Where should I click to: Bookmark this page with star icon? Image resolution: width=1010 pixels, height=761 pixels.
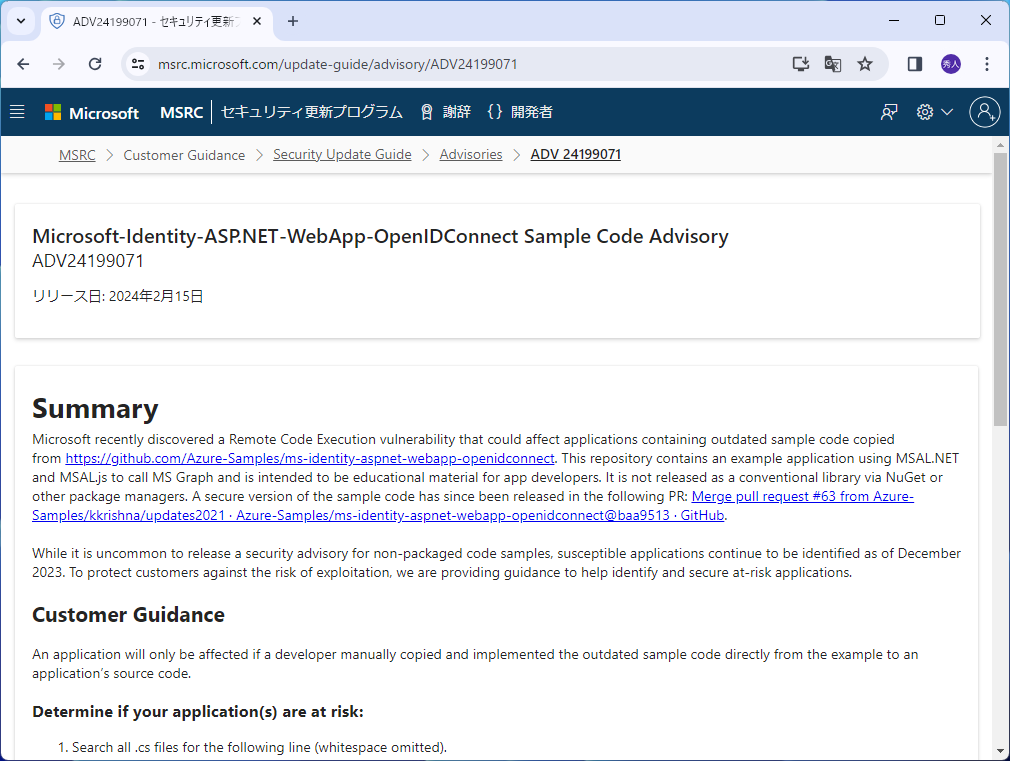click(x=864, y=64)
